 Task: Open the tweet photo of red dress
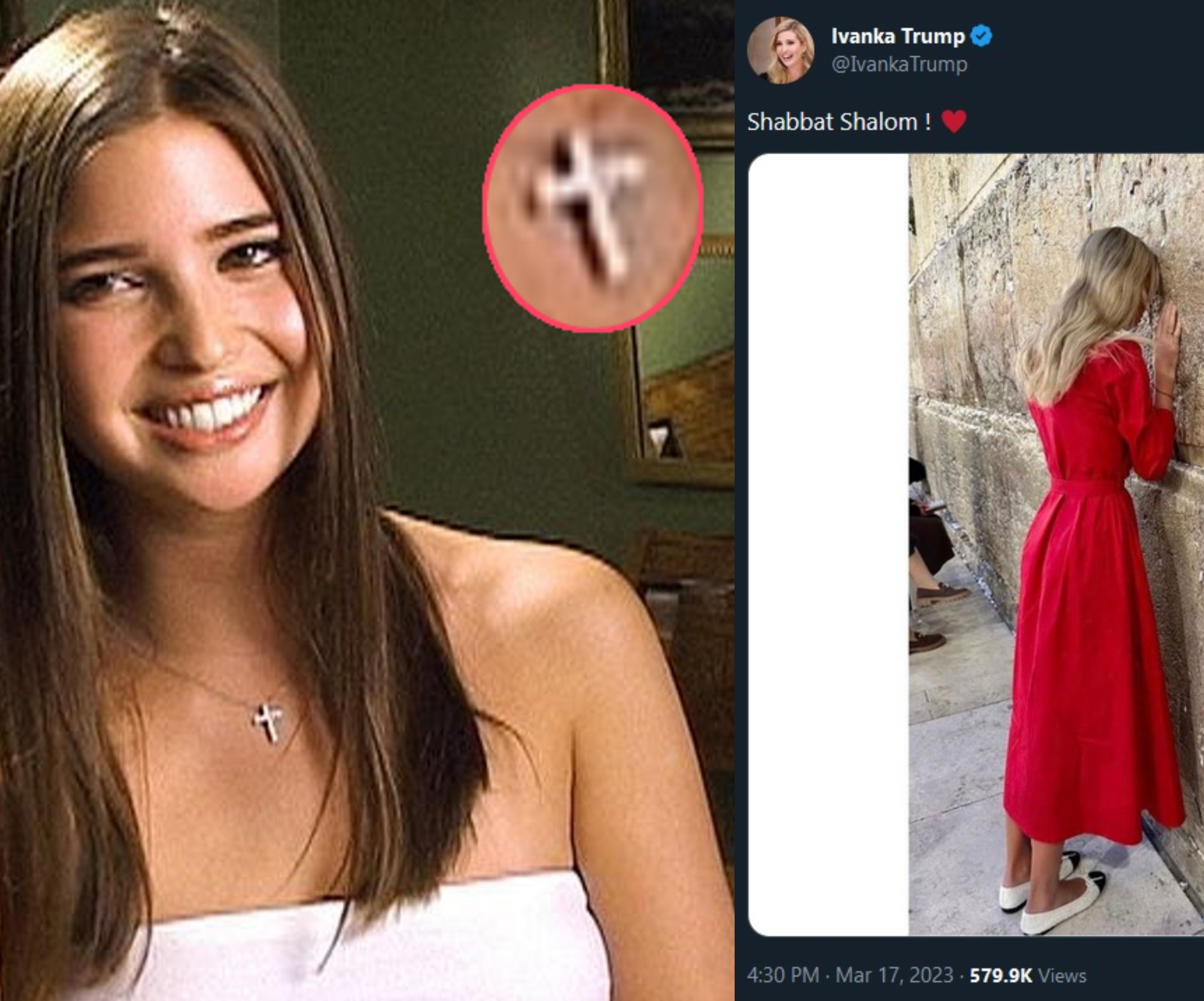pyautogui.click(x=1056, y=544)
